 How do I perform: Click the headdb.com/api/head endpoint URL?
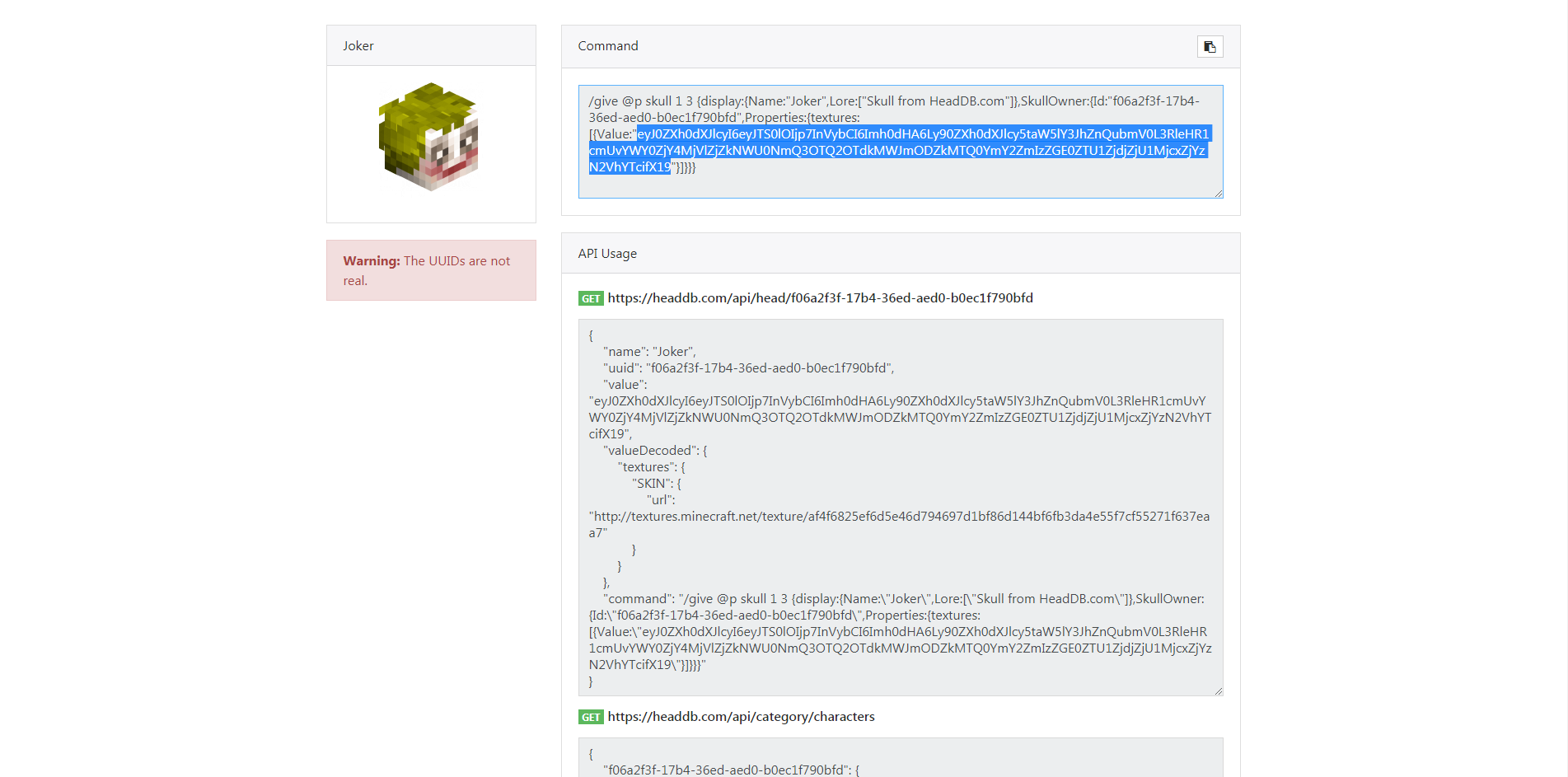[x=821, y=298]
